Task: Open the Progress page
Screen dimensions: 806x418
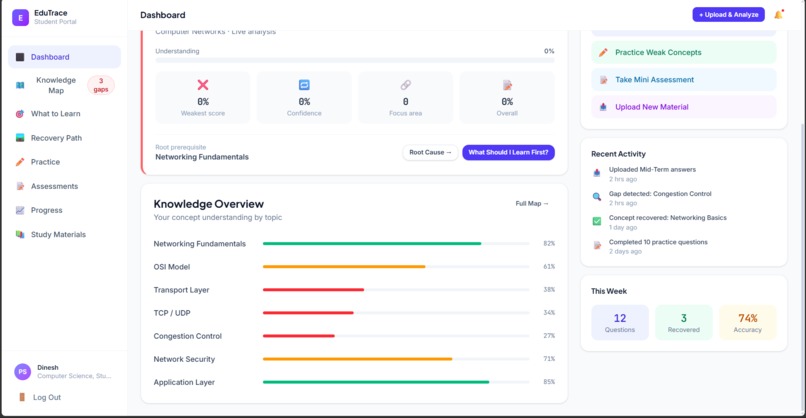Action: (65, 210)
